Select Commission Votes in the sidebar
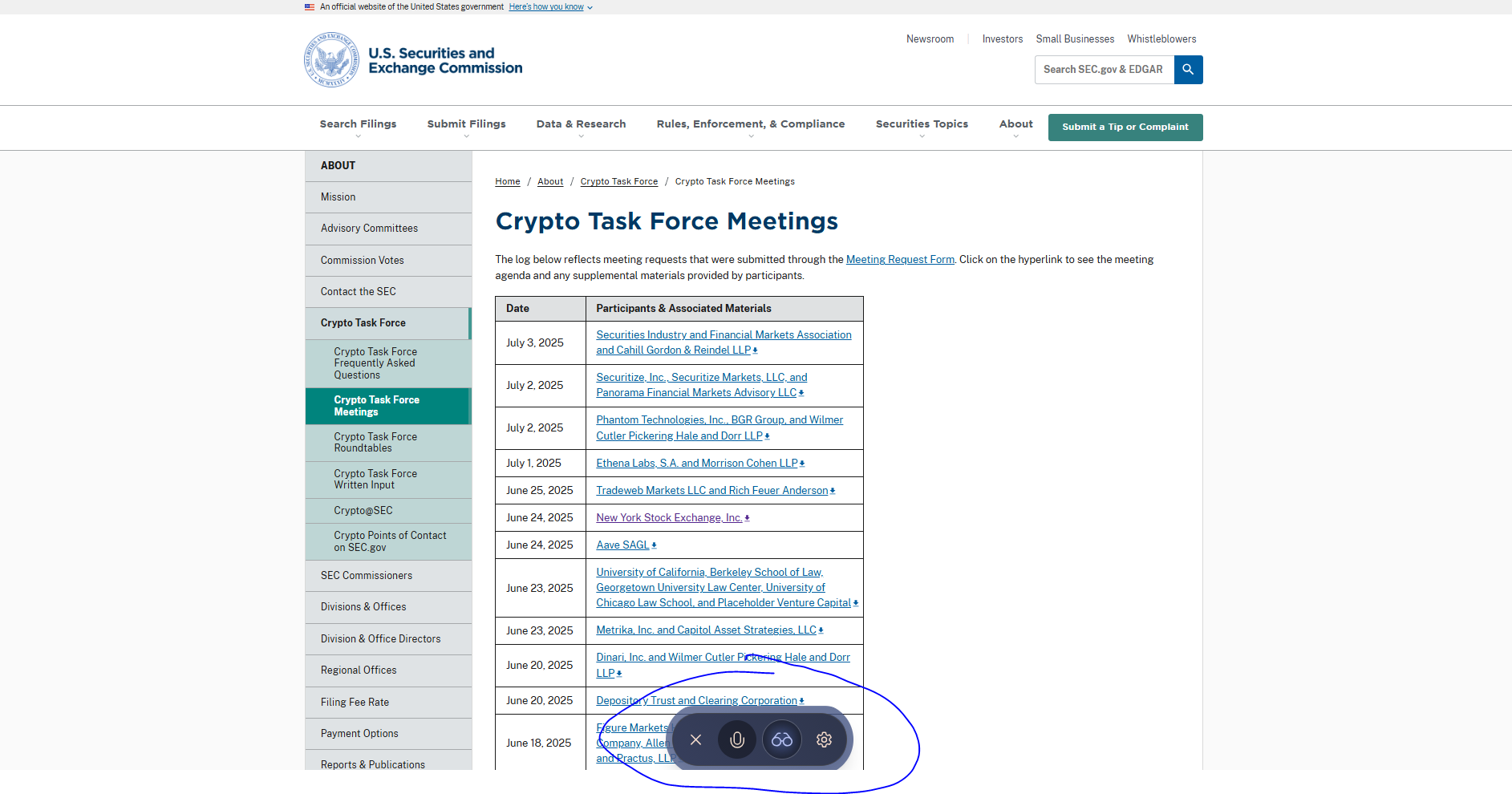The image size is (1512, 794). [x=388, y=261]
